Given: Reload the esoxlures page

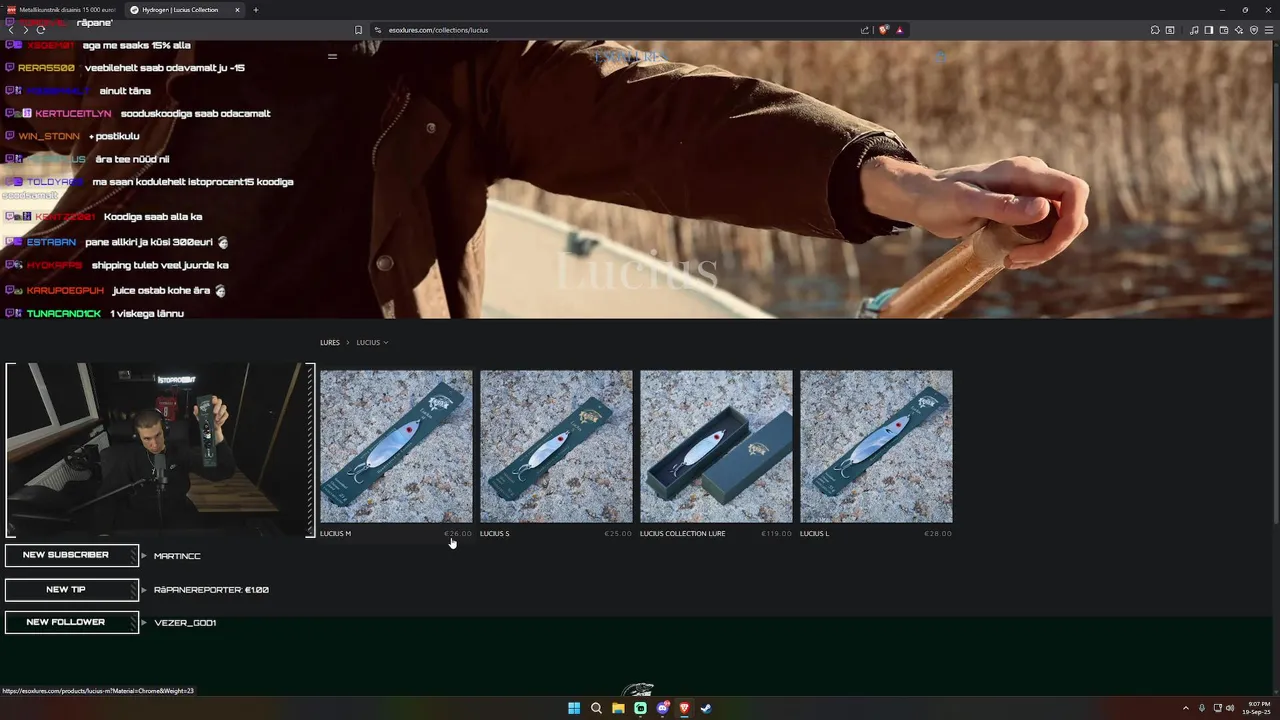Looking at the screenshot, I should (41, 30).
